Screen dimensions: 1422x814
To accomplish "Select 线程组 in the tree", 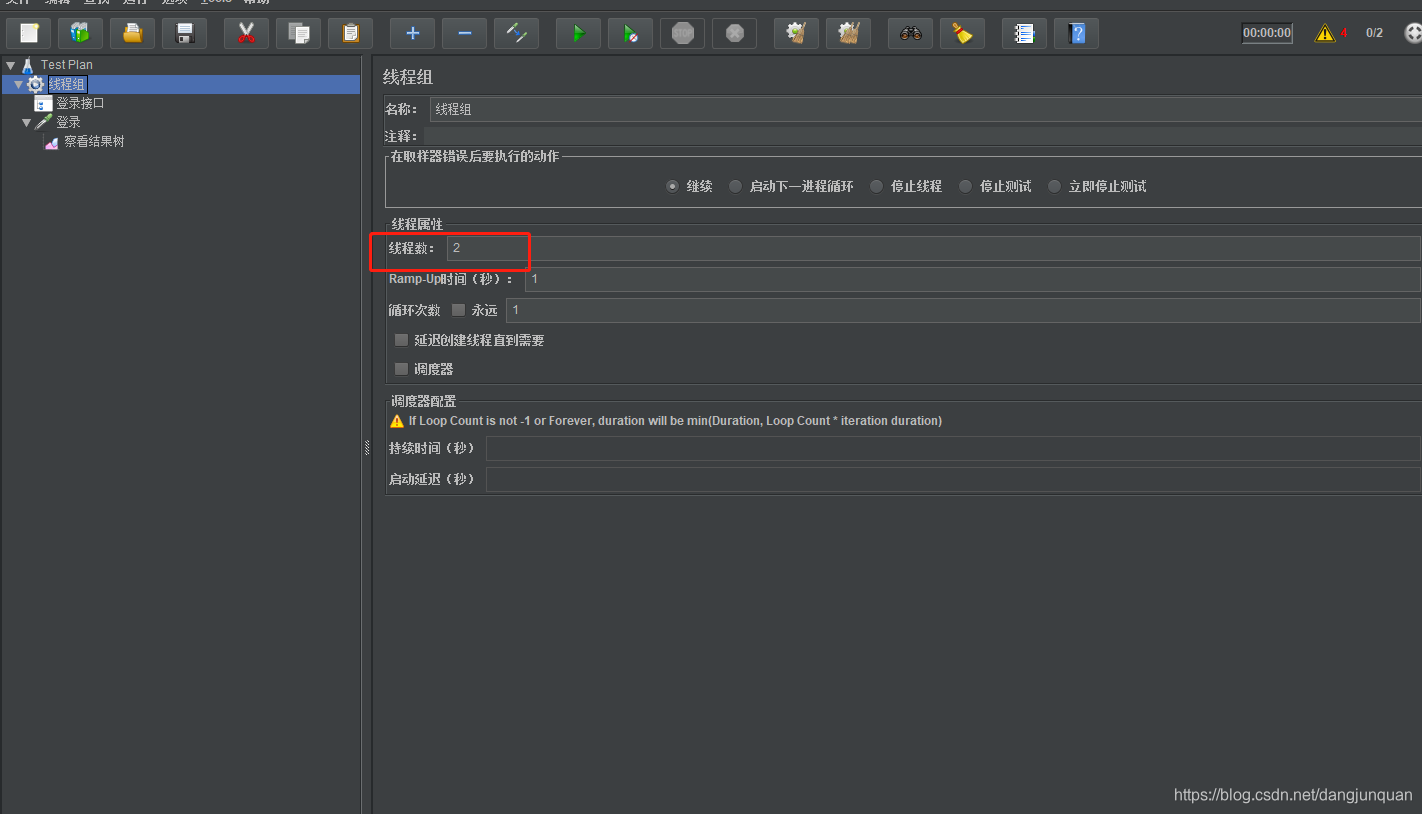I will (x=67, y=84).
